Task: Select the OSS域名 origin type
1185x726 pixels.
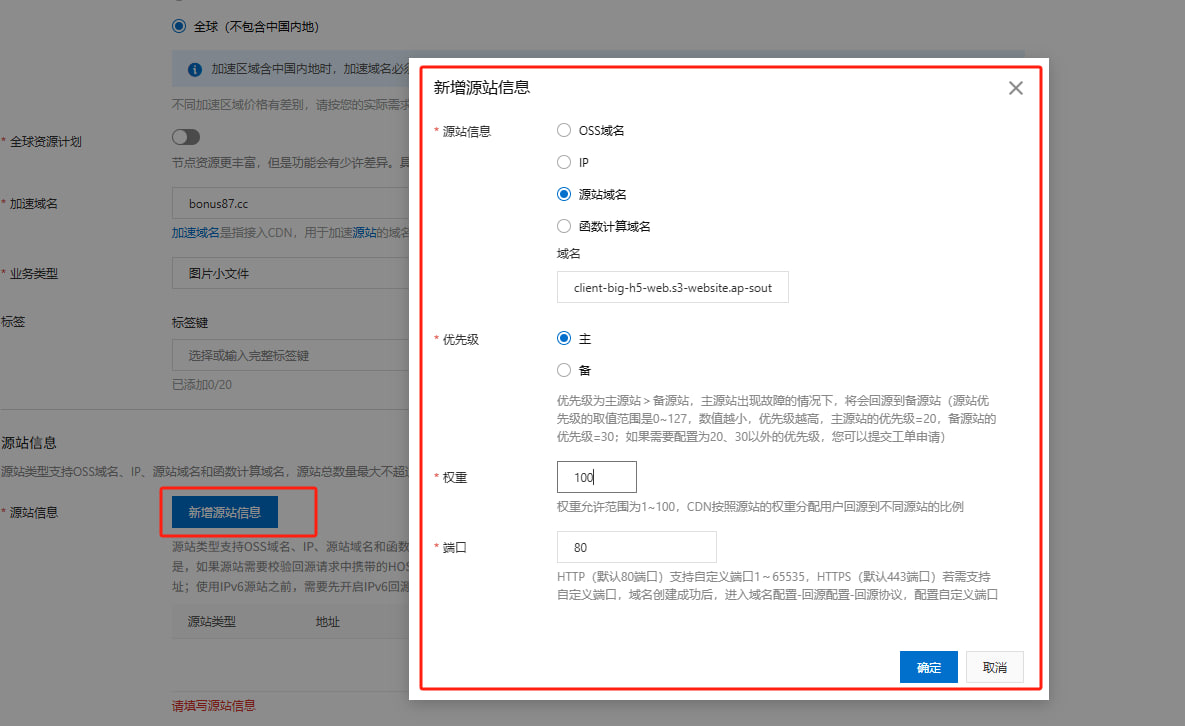Action: click(x=564, y=131)
